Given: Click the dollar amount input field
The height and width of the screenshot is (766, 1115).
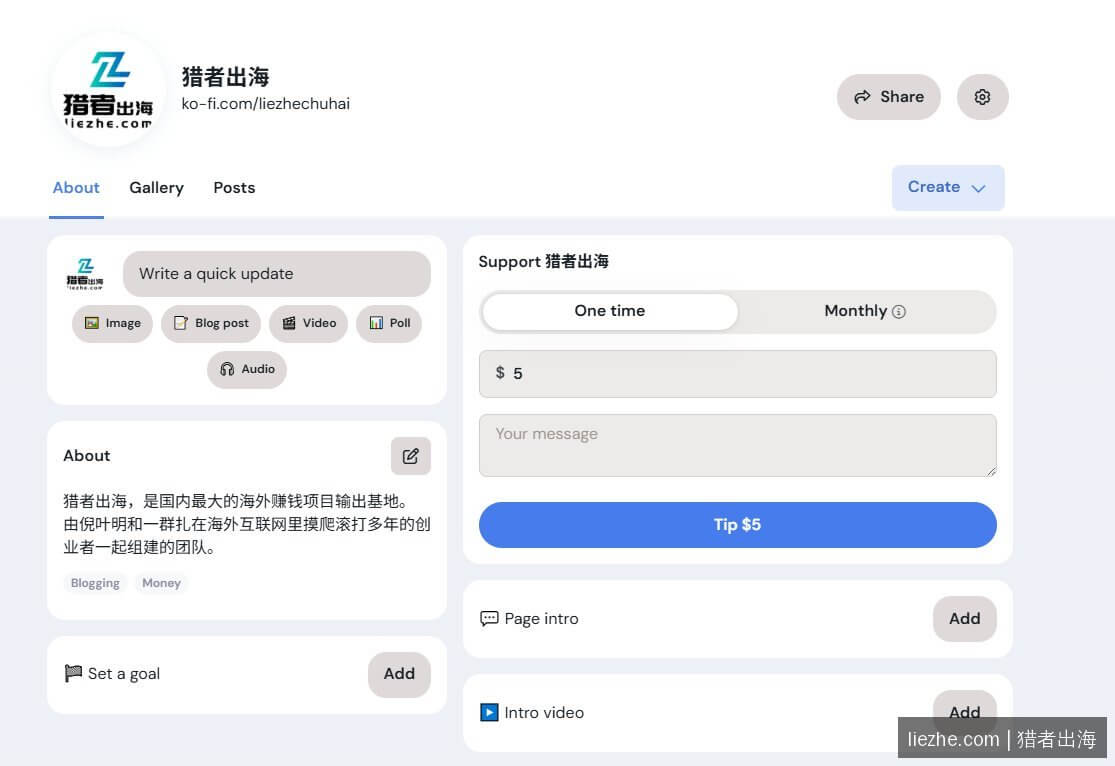Looking at the screenshot, I should pos(737,373).
